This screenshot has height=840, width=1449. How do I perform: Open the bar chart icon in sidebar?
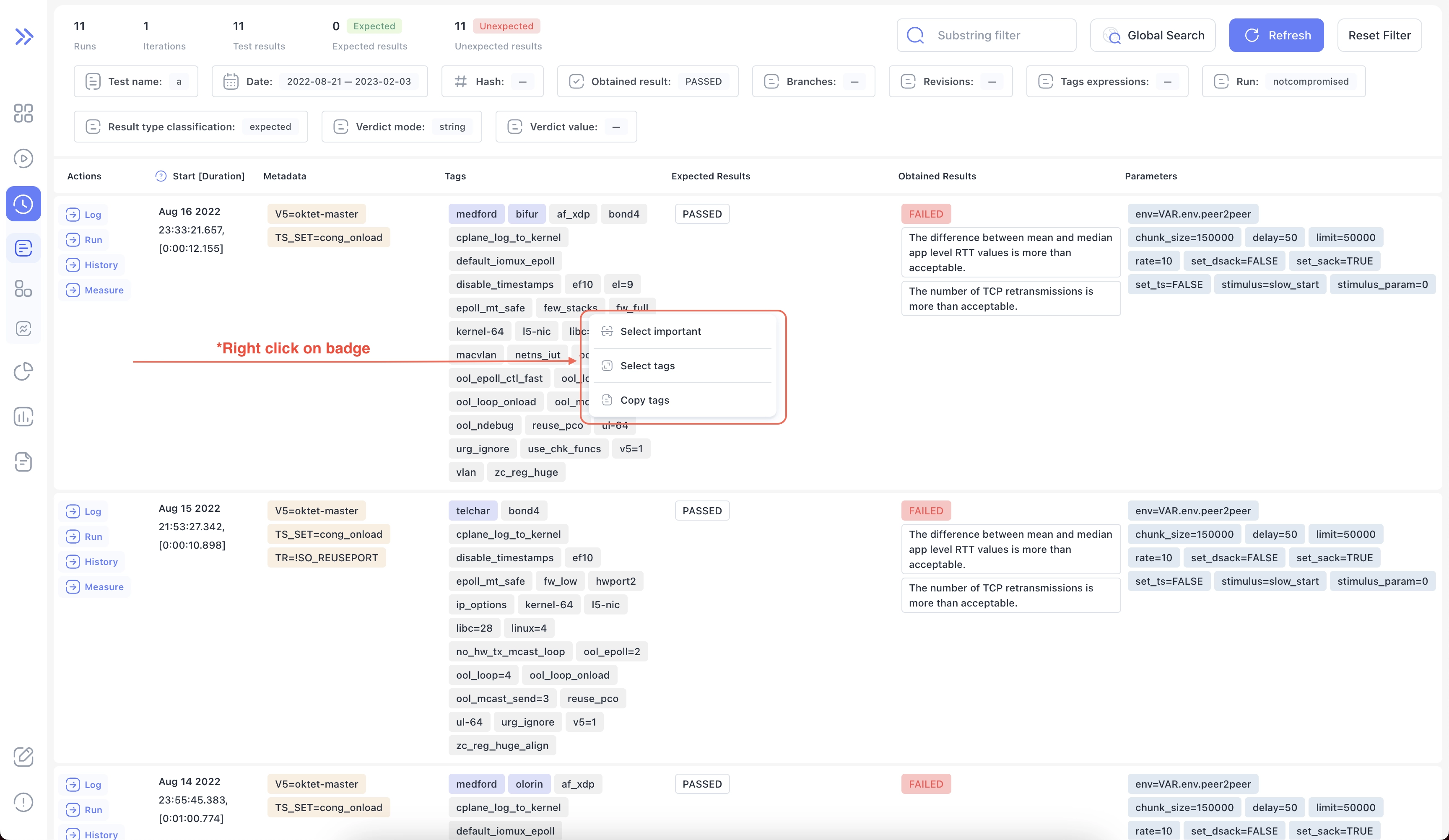[x=23, y=417]
